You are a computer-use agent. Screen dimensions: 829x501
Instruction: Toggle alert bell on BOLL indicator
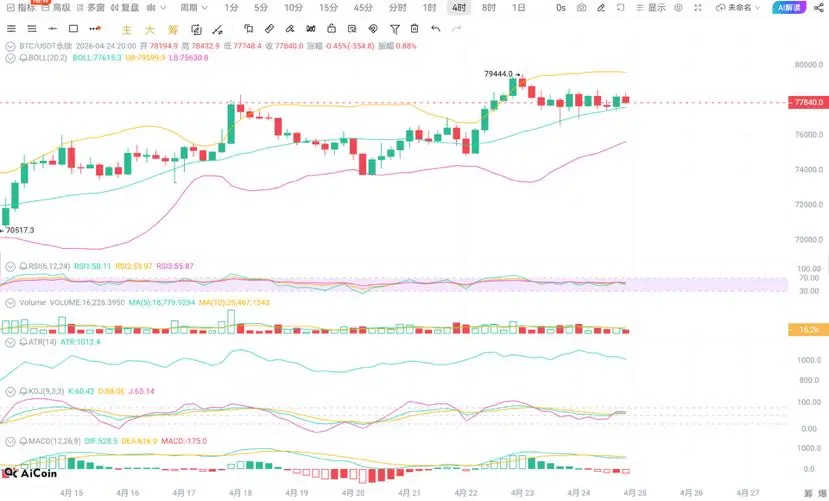23,58
